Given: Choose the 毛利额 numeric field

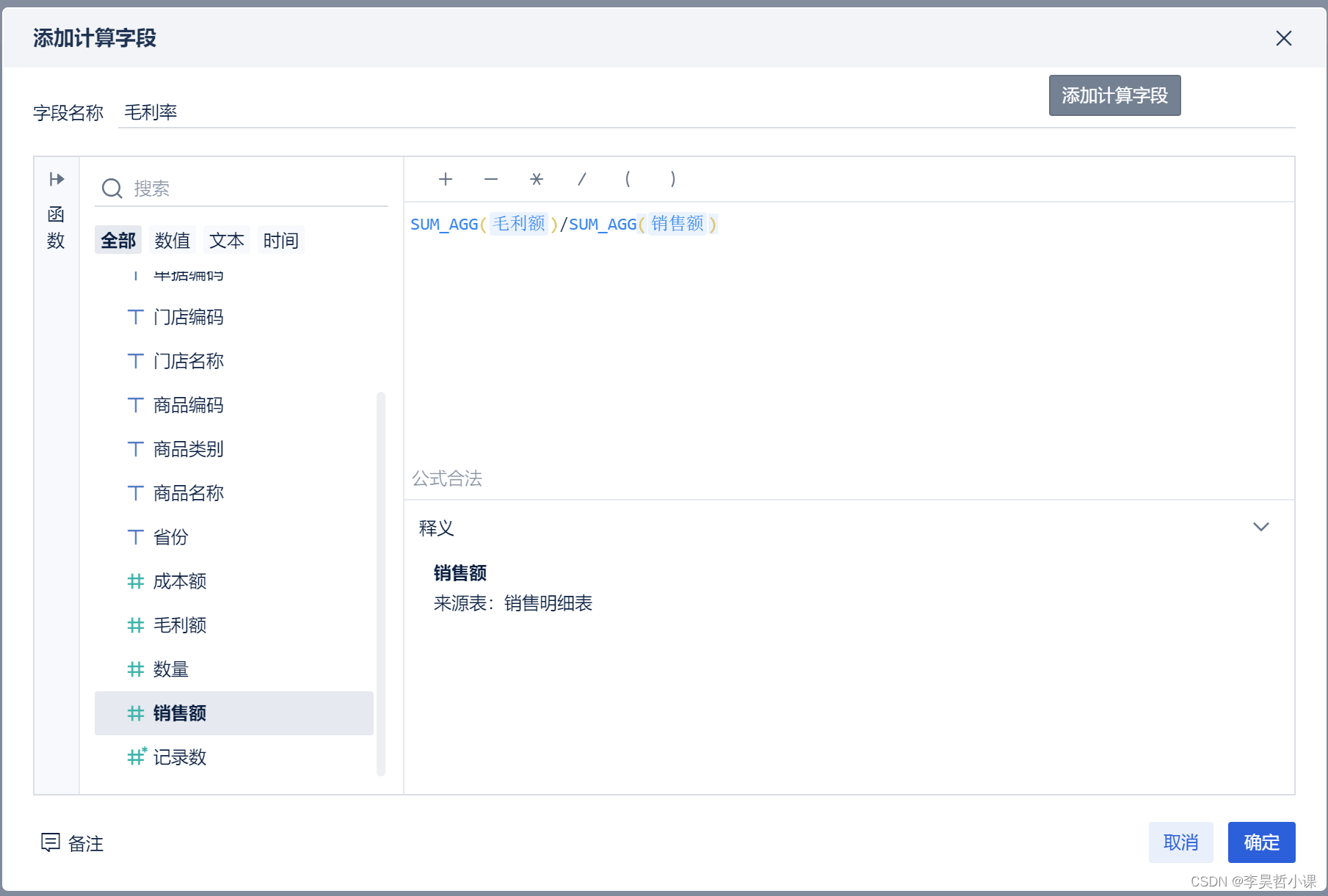Looking at the screenshot, I should click(x=234, y=625).
